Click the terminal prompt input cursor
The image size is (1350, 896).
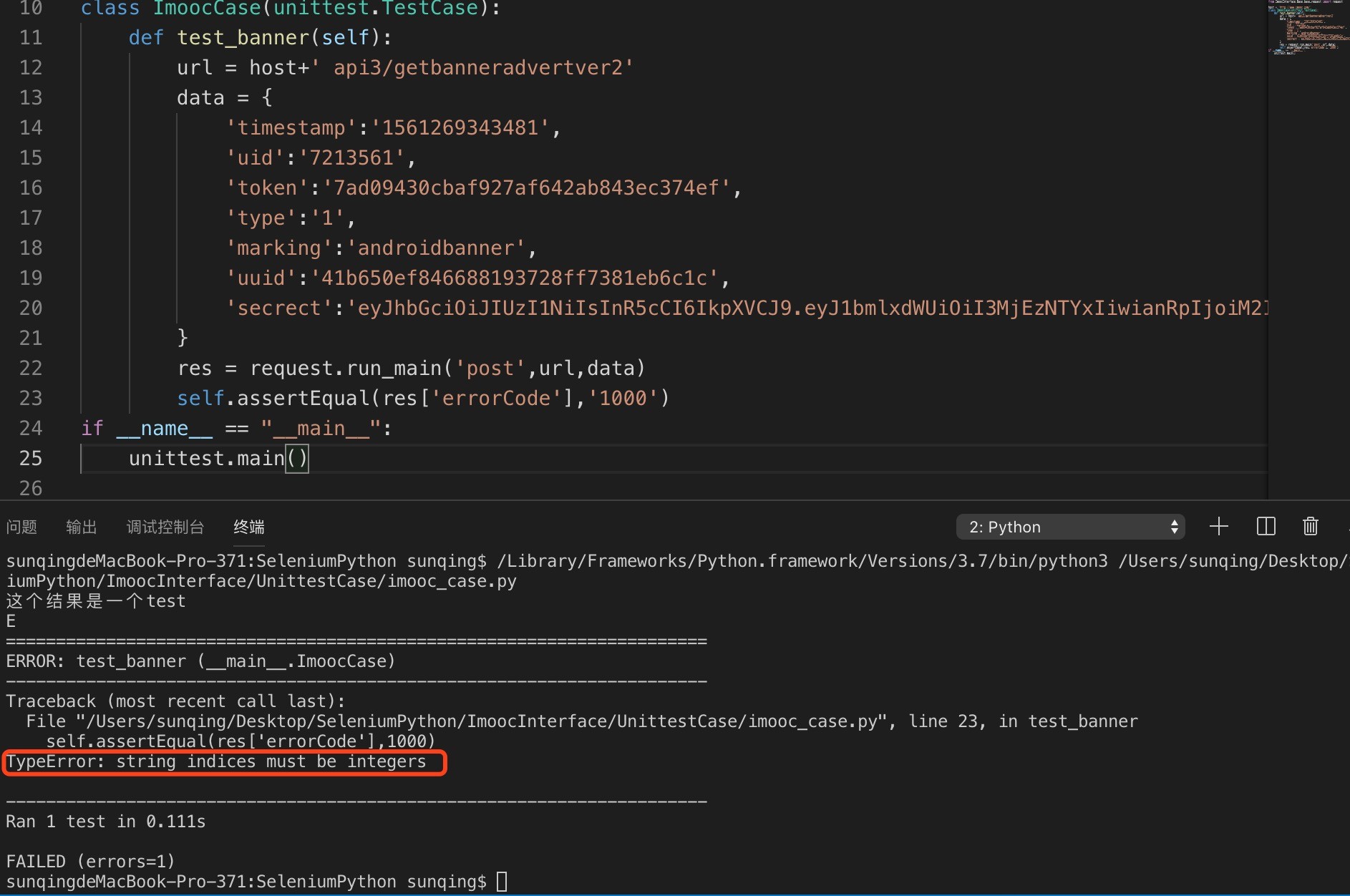(502, 882)
